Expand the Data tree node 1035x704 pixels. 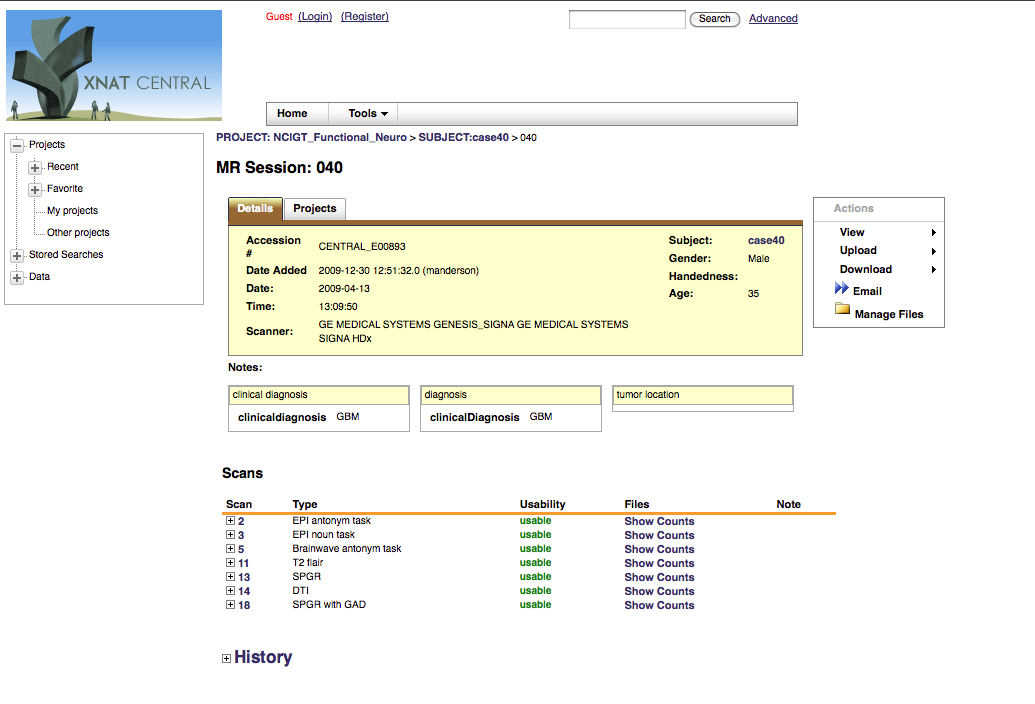click(x=17, y=277)
